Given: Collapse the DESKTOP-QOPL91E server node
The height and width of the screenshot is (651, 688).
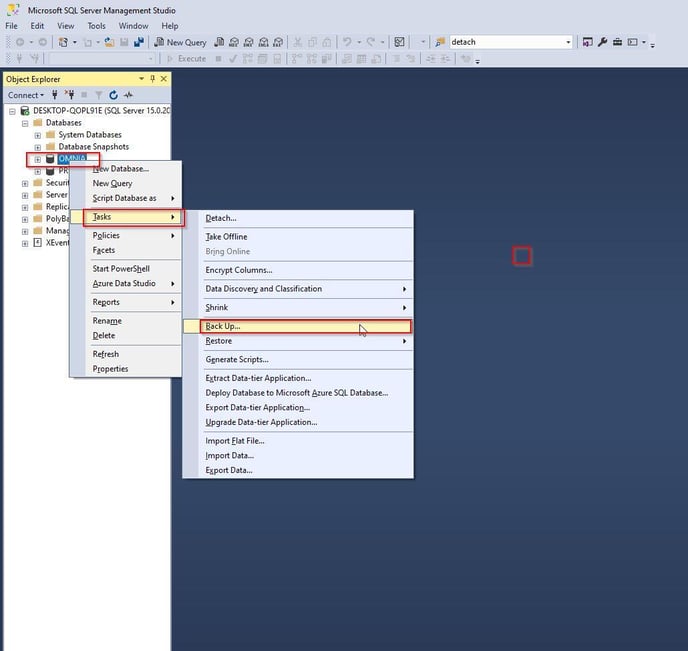Looking at the screenshot, I should tap(12, 111).
